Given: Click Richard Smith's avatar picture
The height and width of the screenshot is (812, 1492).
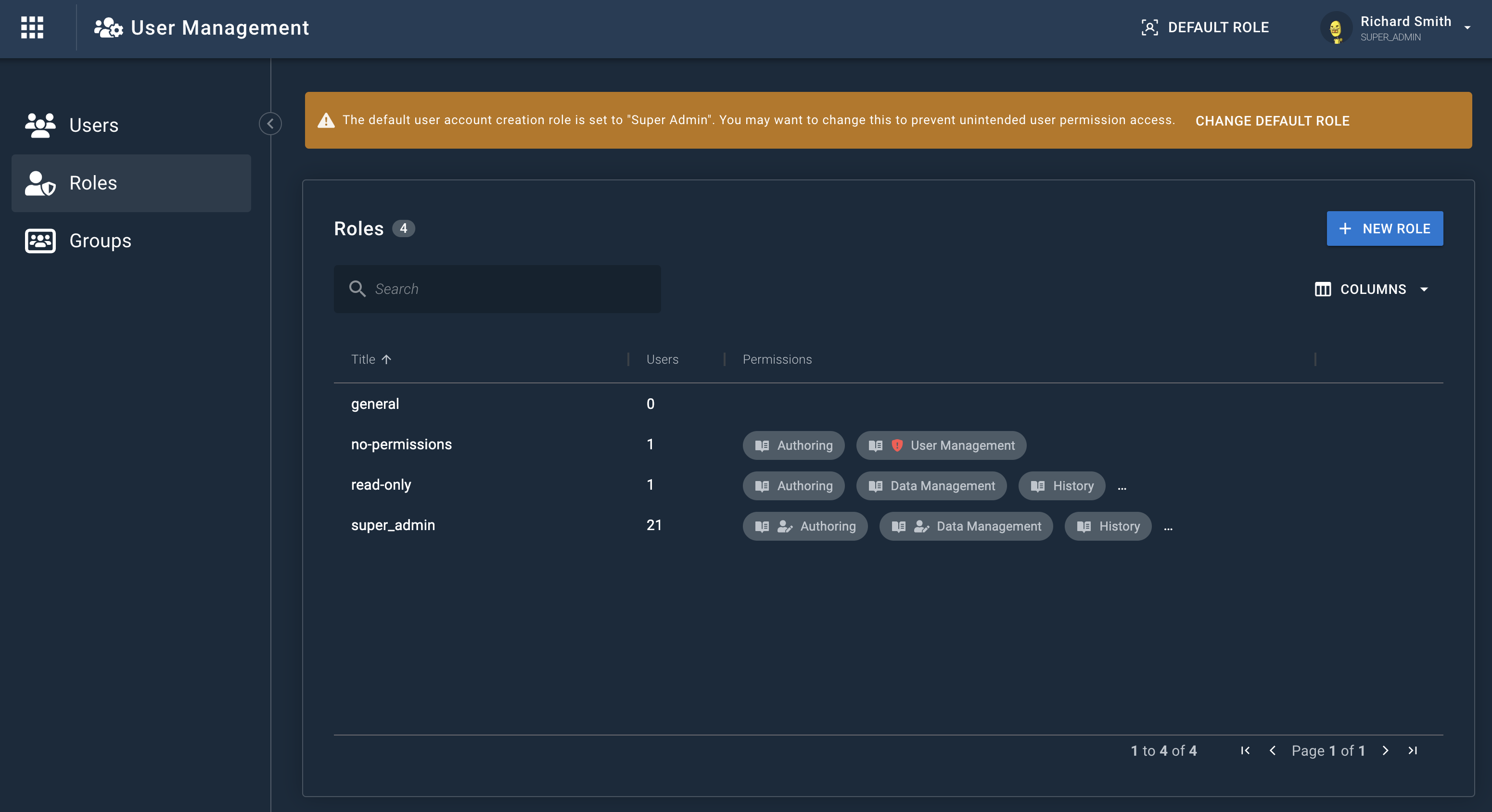Looking at the screenshot, I should tap(1336, 28).
